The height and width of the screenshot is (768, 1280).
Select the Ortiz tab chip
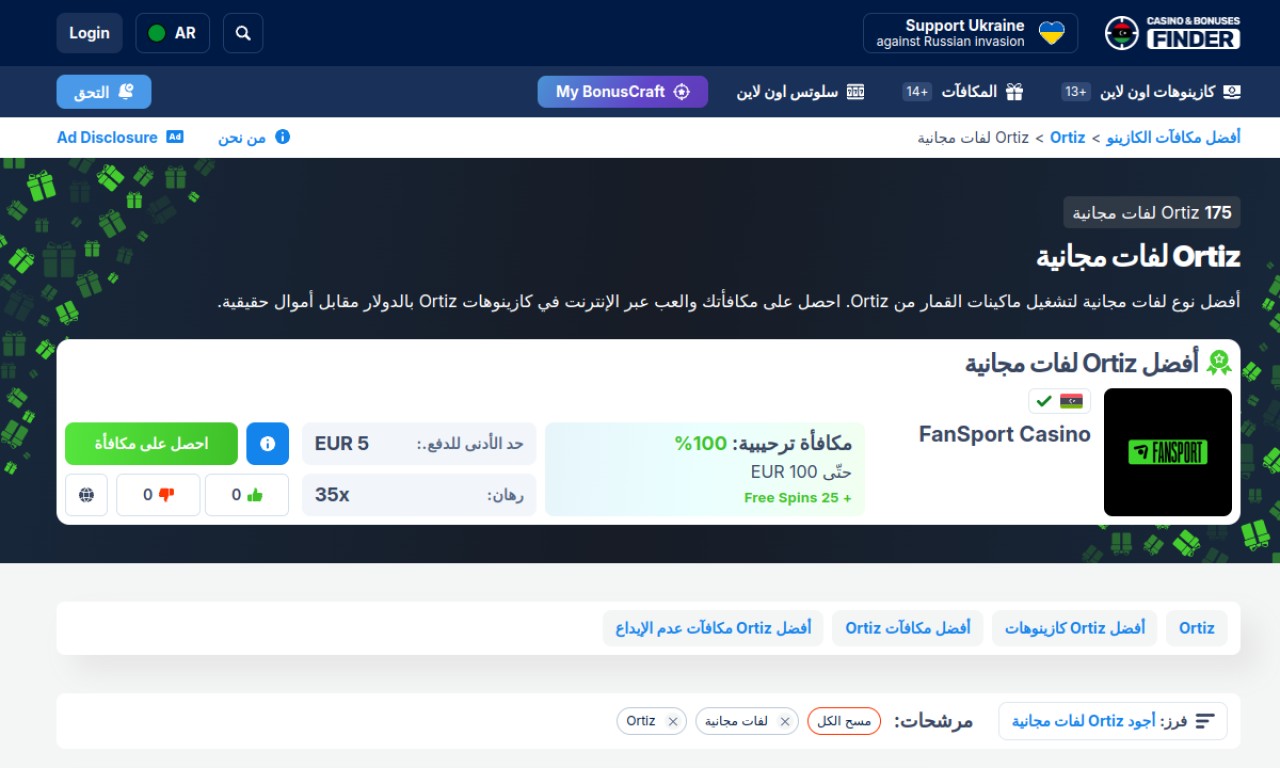(1197, 628)
